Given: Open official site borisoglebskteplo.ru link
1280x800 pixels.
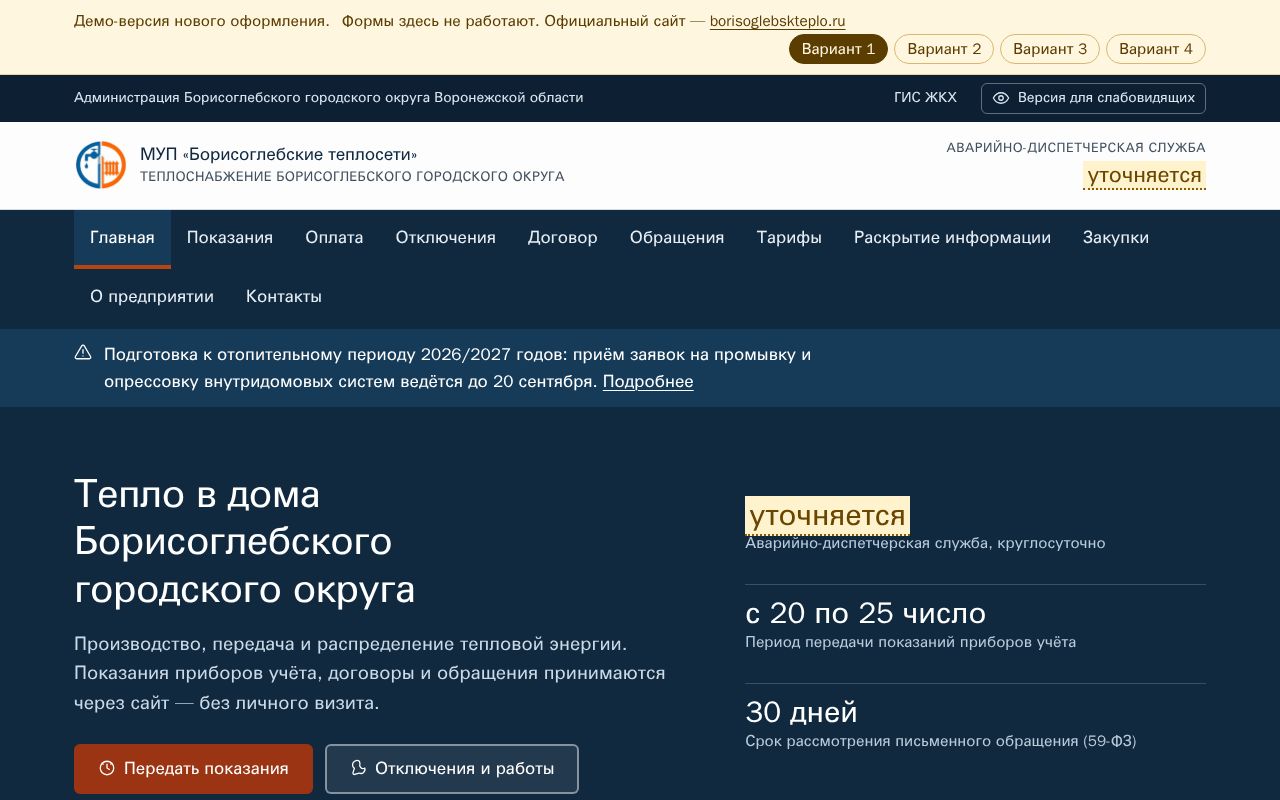Looking at the screenshot, I should 778,21.
